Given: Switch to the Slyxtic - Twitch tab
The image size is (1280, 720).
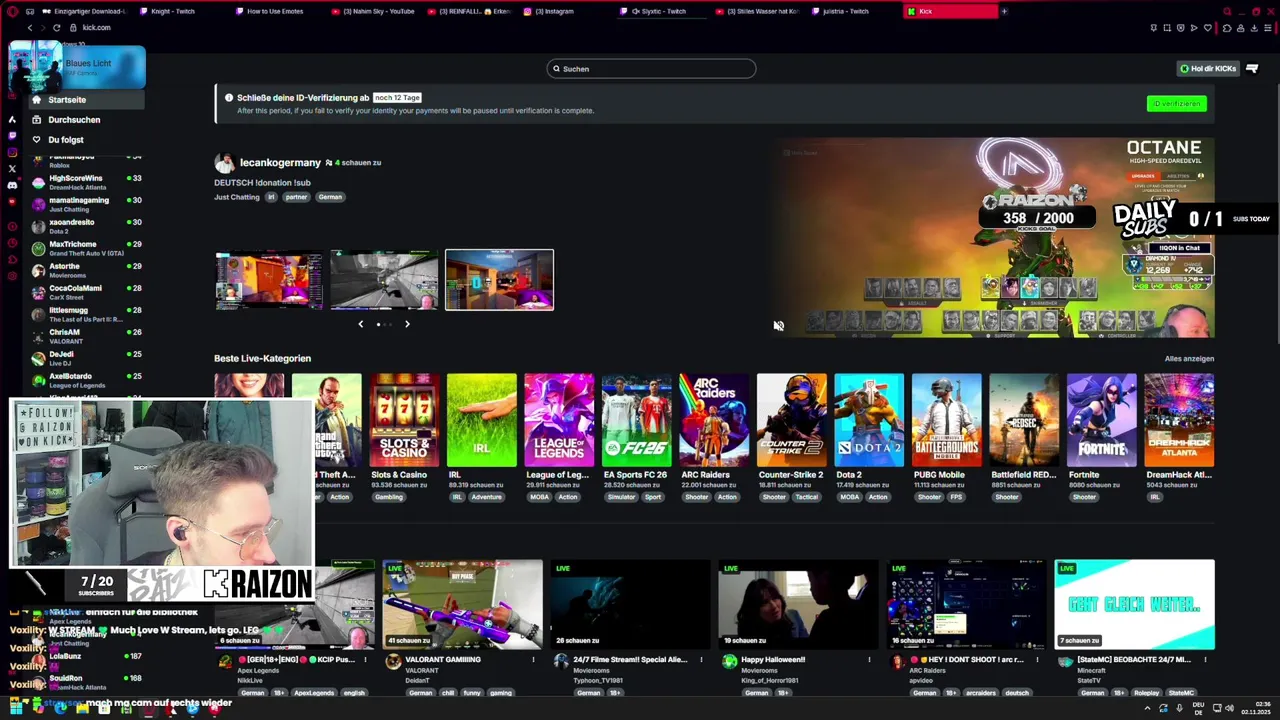Looking at the screenshot, I should tap(660, 11).
